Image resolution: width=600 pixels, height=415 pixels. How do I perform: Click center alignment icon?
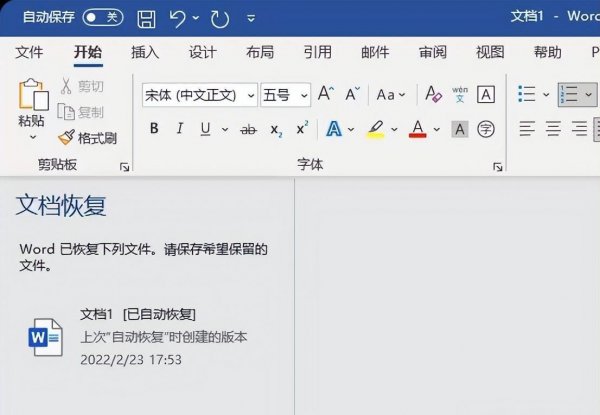[x=553, y=129]
